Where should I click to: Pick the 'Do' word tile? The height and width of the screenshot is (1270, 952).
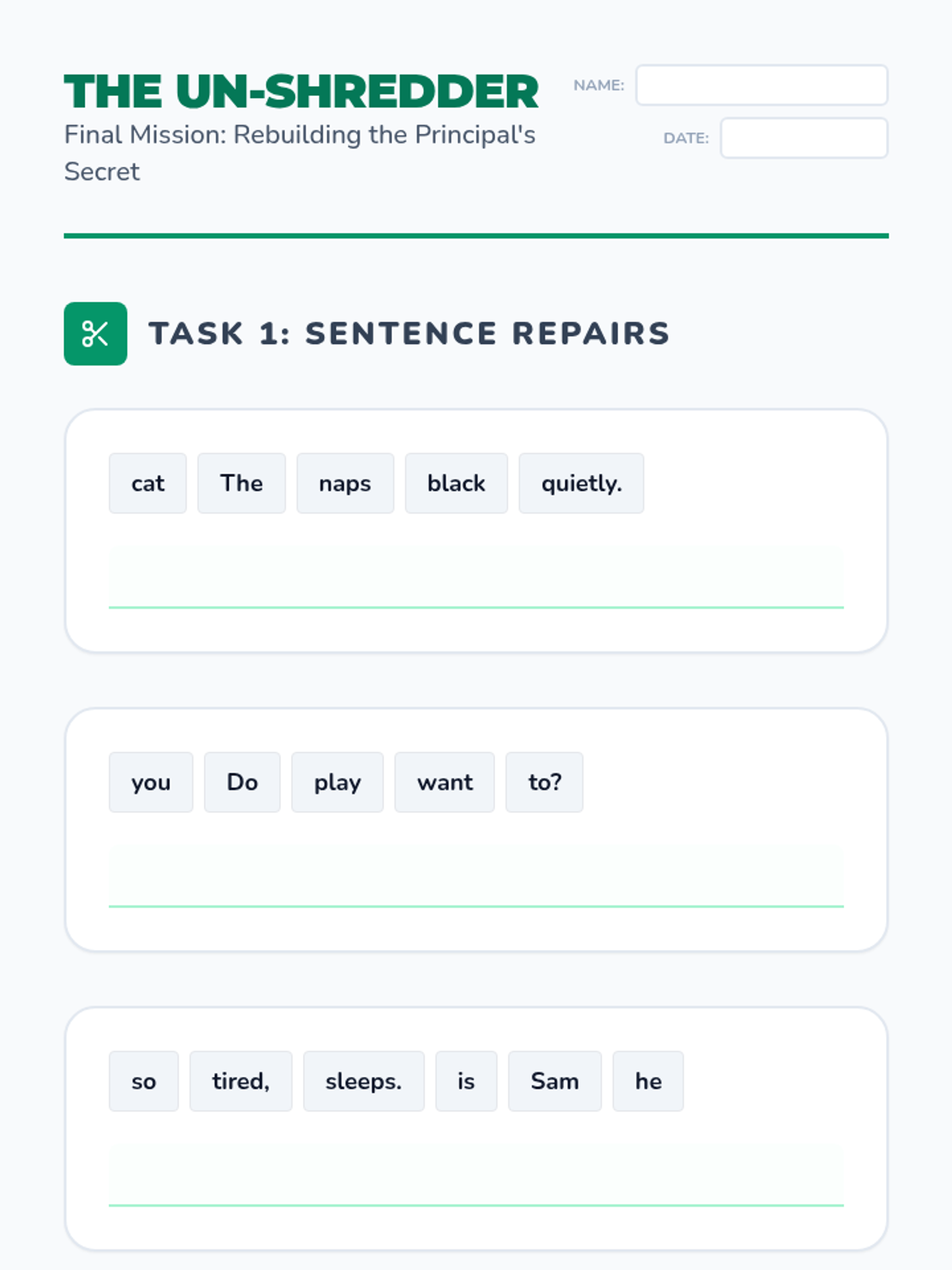242,783
